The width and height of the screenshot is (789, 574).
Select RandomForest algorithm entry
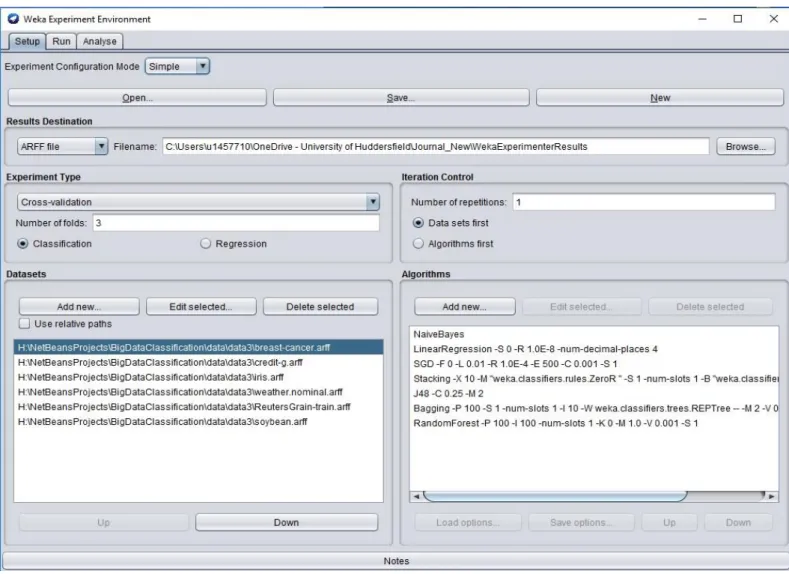click(x=594, y=423)
